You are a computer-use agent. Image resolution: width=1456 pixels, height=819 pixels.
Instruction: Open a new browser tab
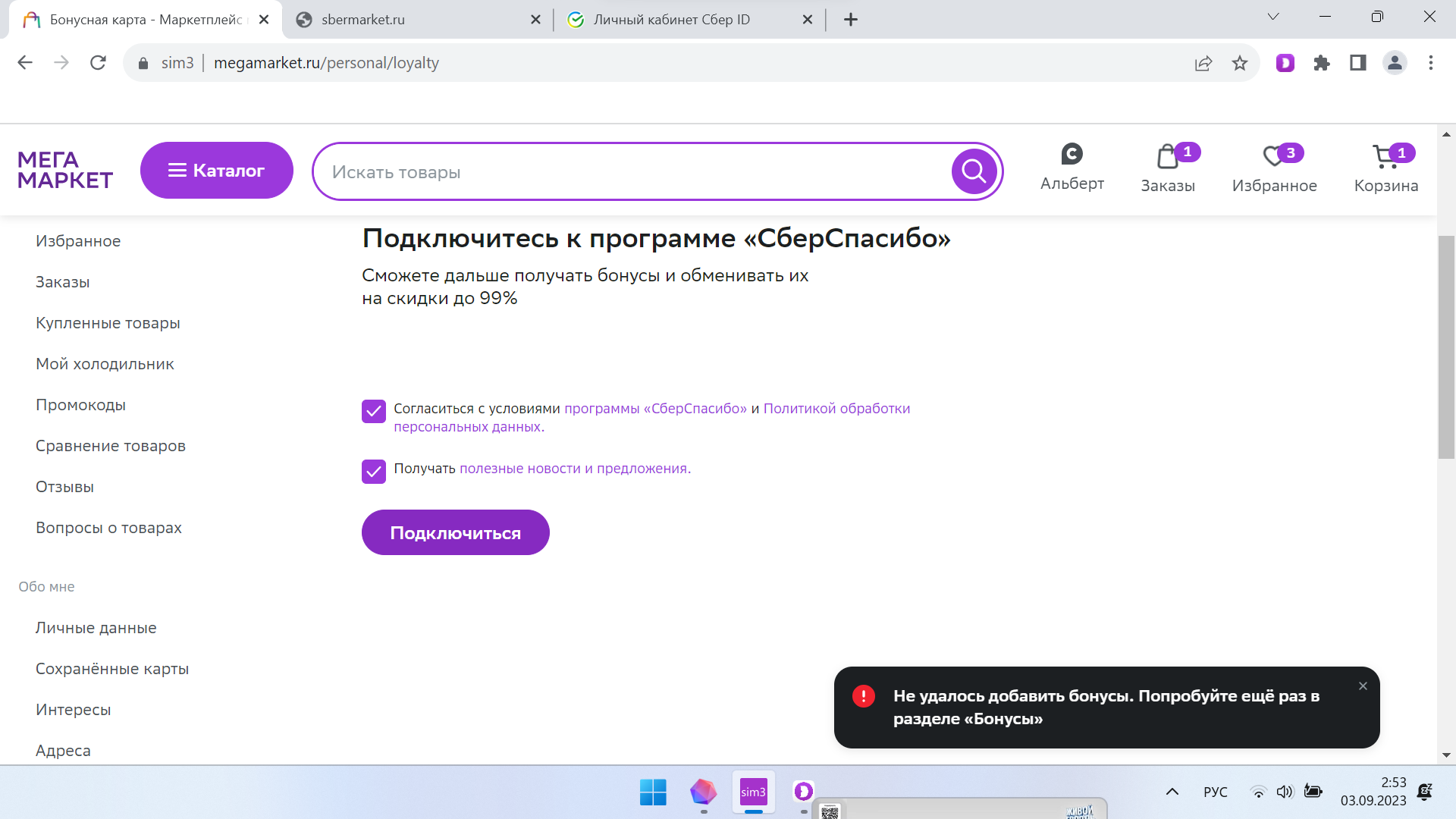[851, 20]
